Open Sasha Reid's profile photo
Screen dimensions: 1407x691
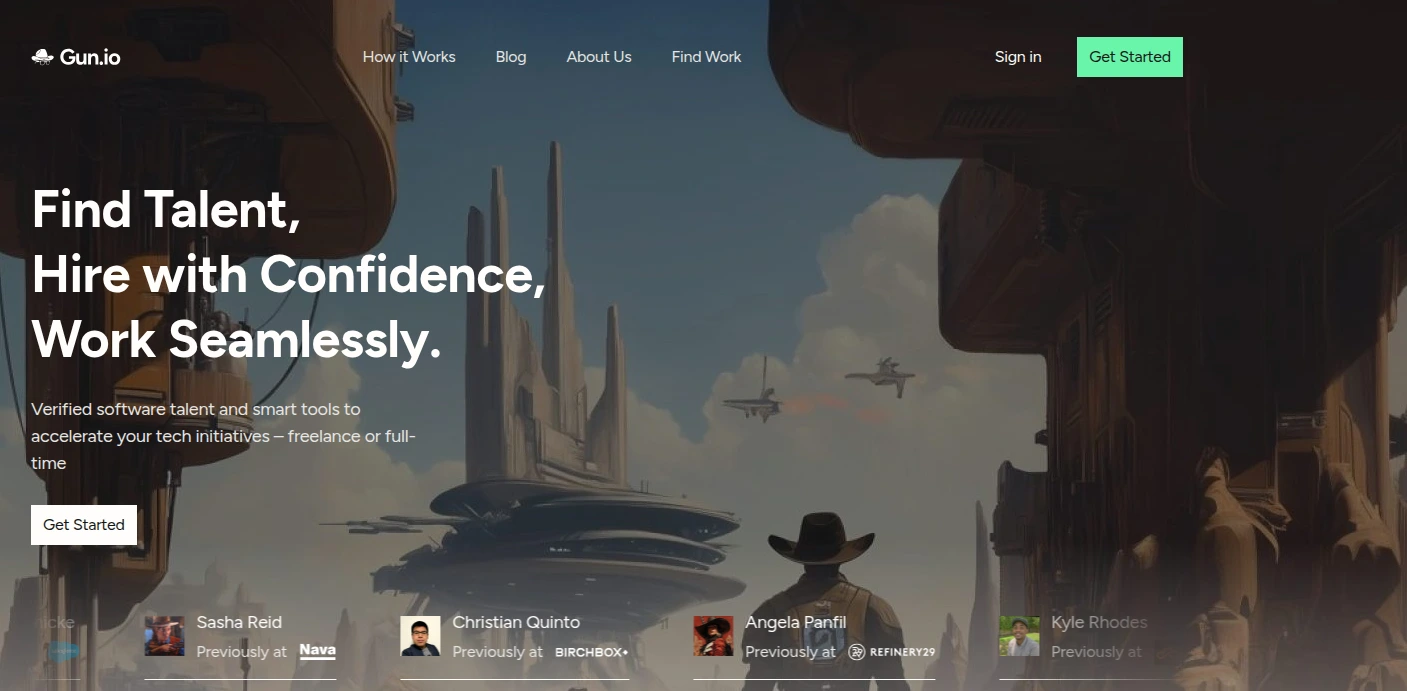164,636
